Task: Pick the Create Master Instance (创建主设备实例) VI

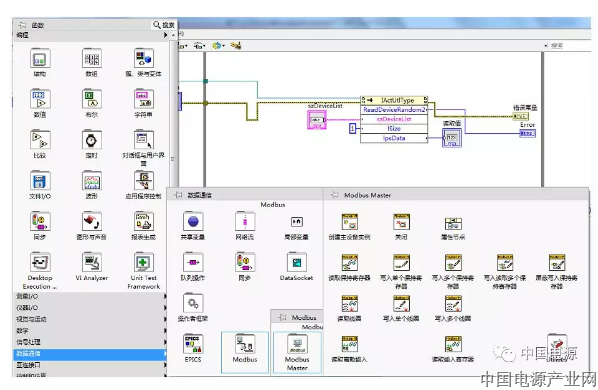Action: coord(349,222)
